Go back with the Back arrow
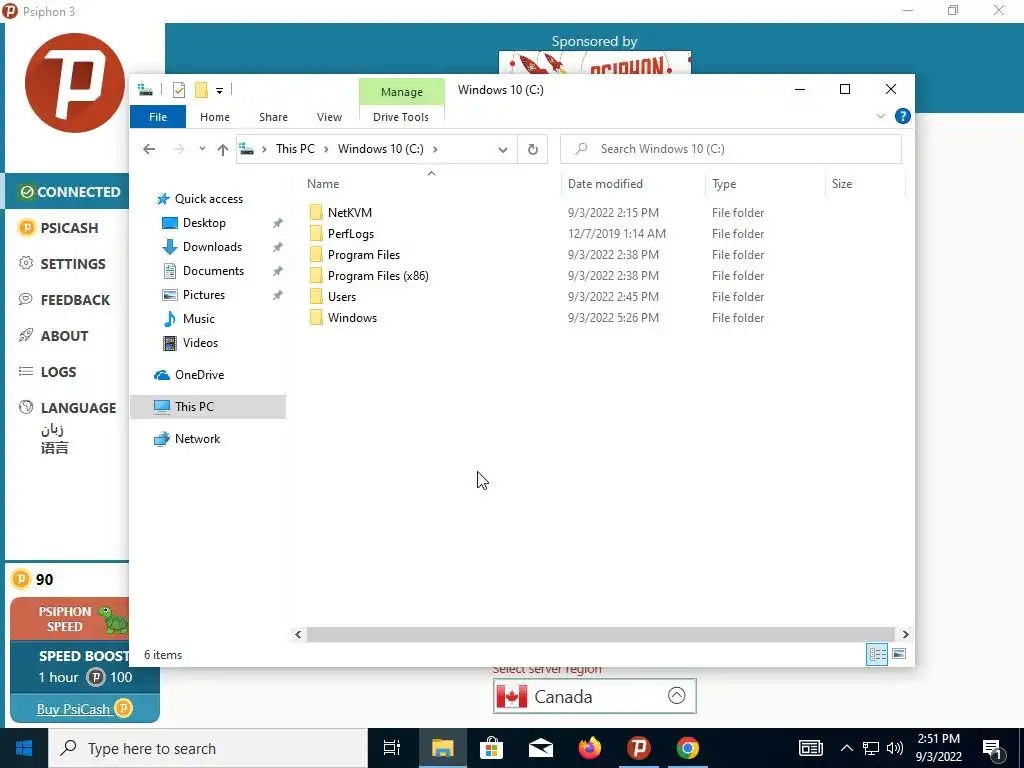The height and width of the screenshot is (768, 1024). coord(149,149)
